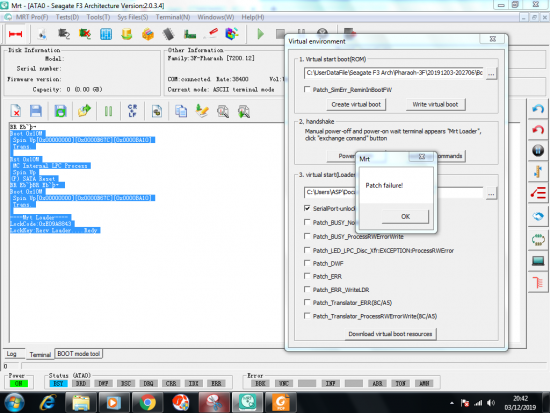Tick the Patch_DWF checkbox
Screen dimensions: 550x413
click(x=307, y=263)
